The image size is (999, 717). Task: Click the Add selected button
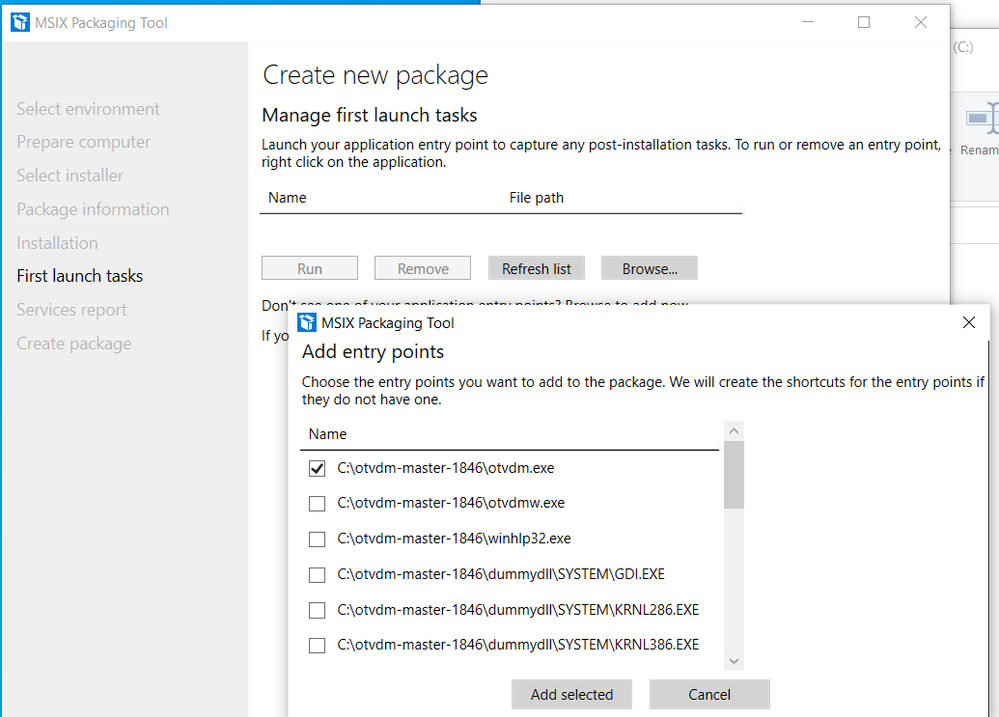tap(571, 694)
